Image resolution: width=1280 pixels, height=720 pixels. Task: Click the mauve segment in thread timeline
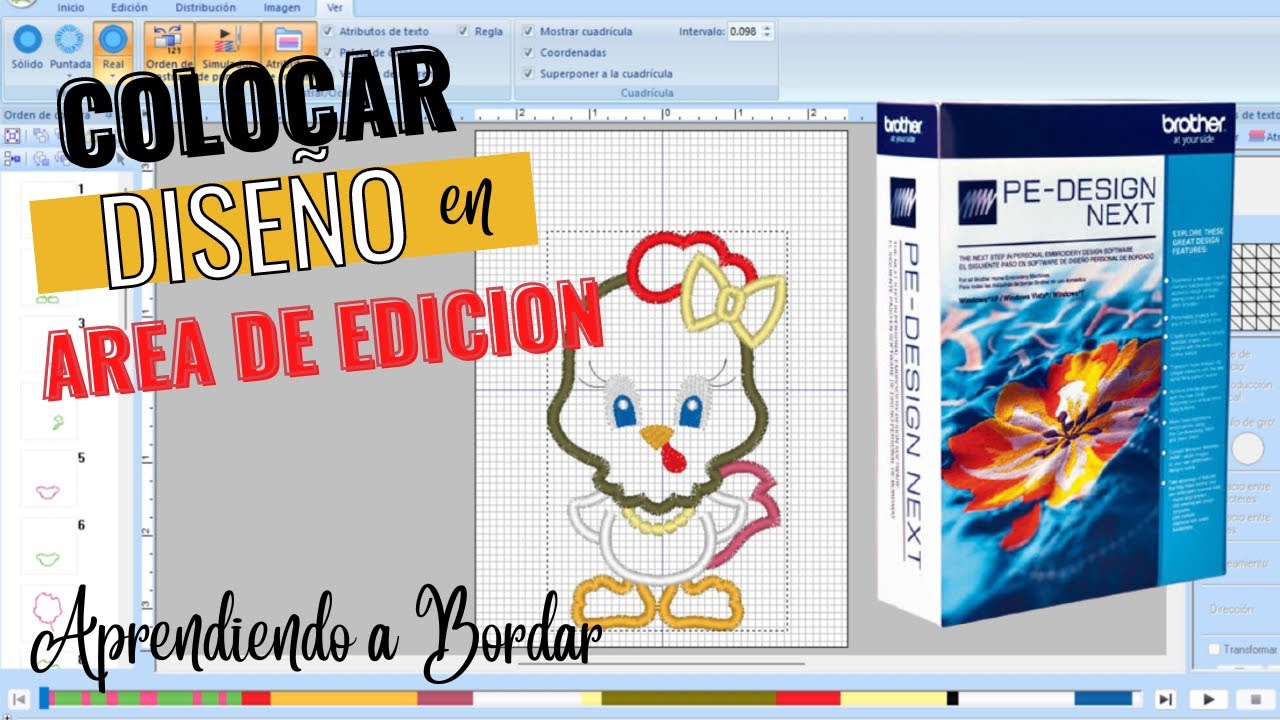coord(444,698)
